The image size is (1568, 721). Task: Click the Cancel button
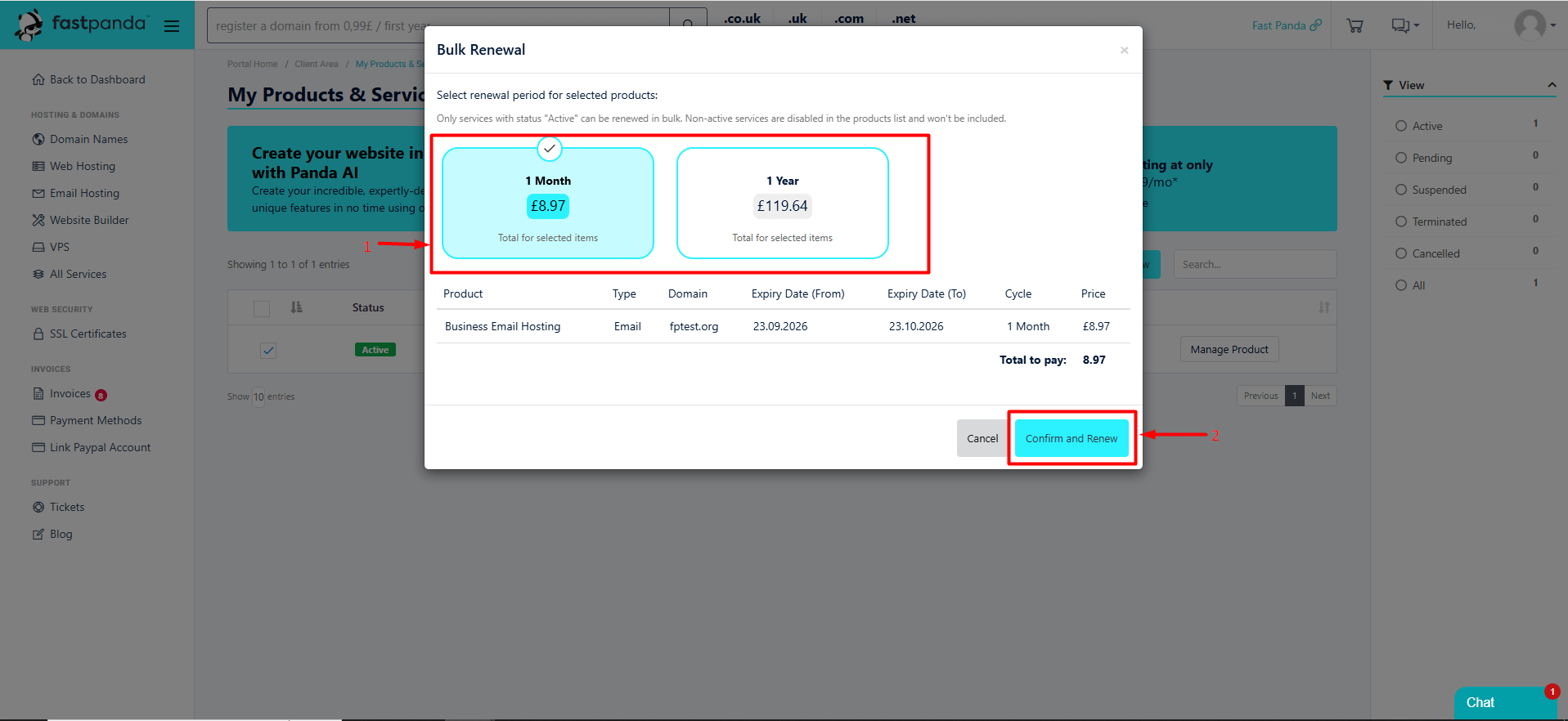pyautogui.click(x=982, y=438)
